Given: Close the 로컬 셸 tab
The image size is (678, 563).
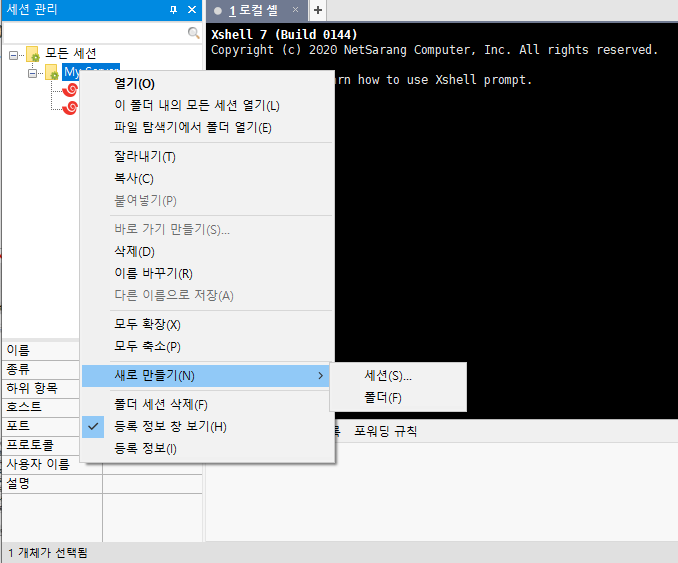Looking at the screenshot, I should pos(295,10).
